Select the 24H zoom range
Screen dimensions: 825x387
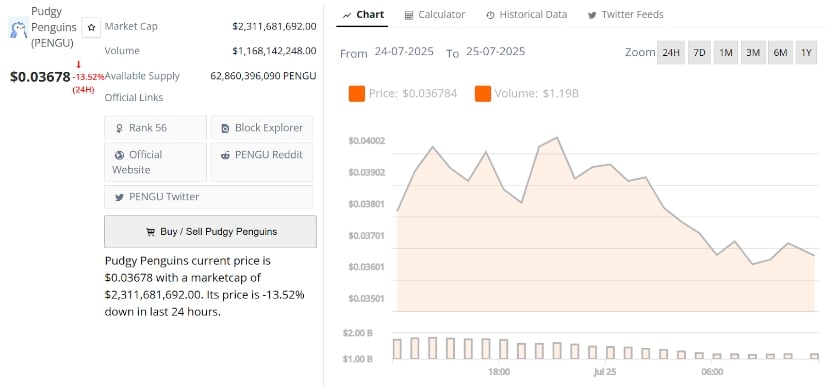coord(671,53)
